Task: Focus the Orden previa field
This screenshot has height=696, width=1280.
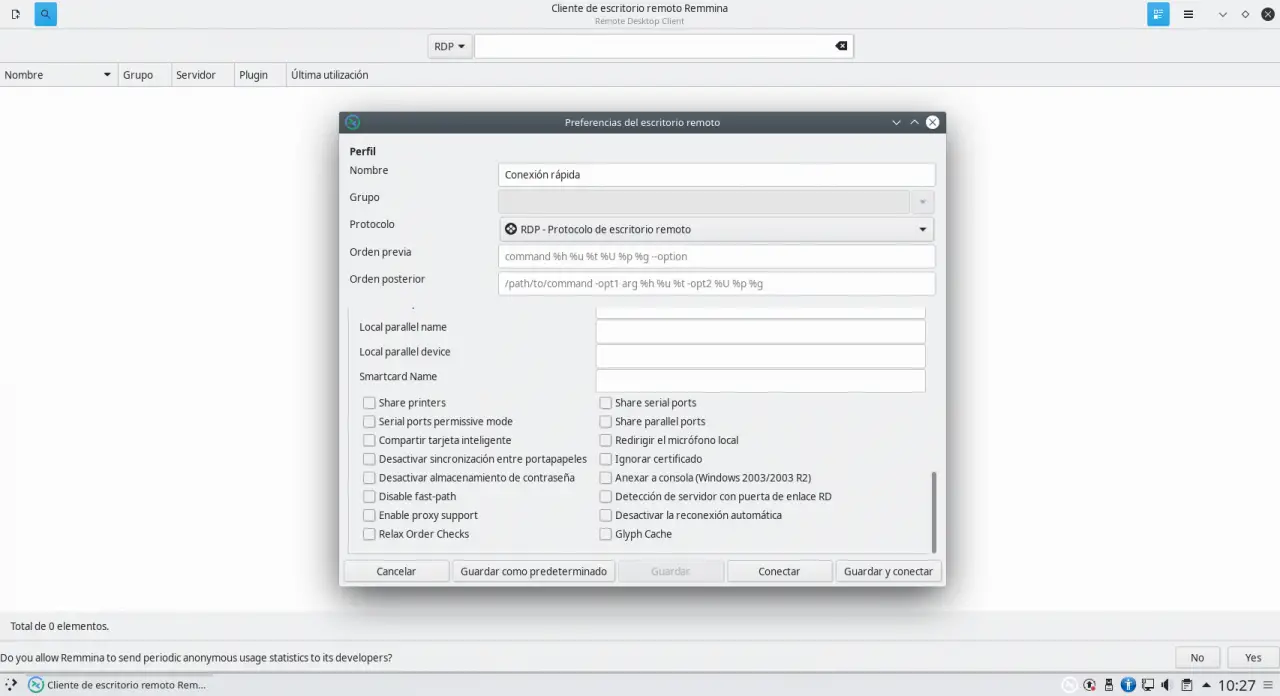Action: 716,256
